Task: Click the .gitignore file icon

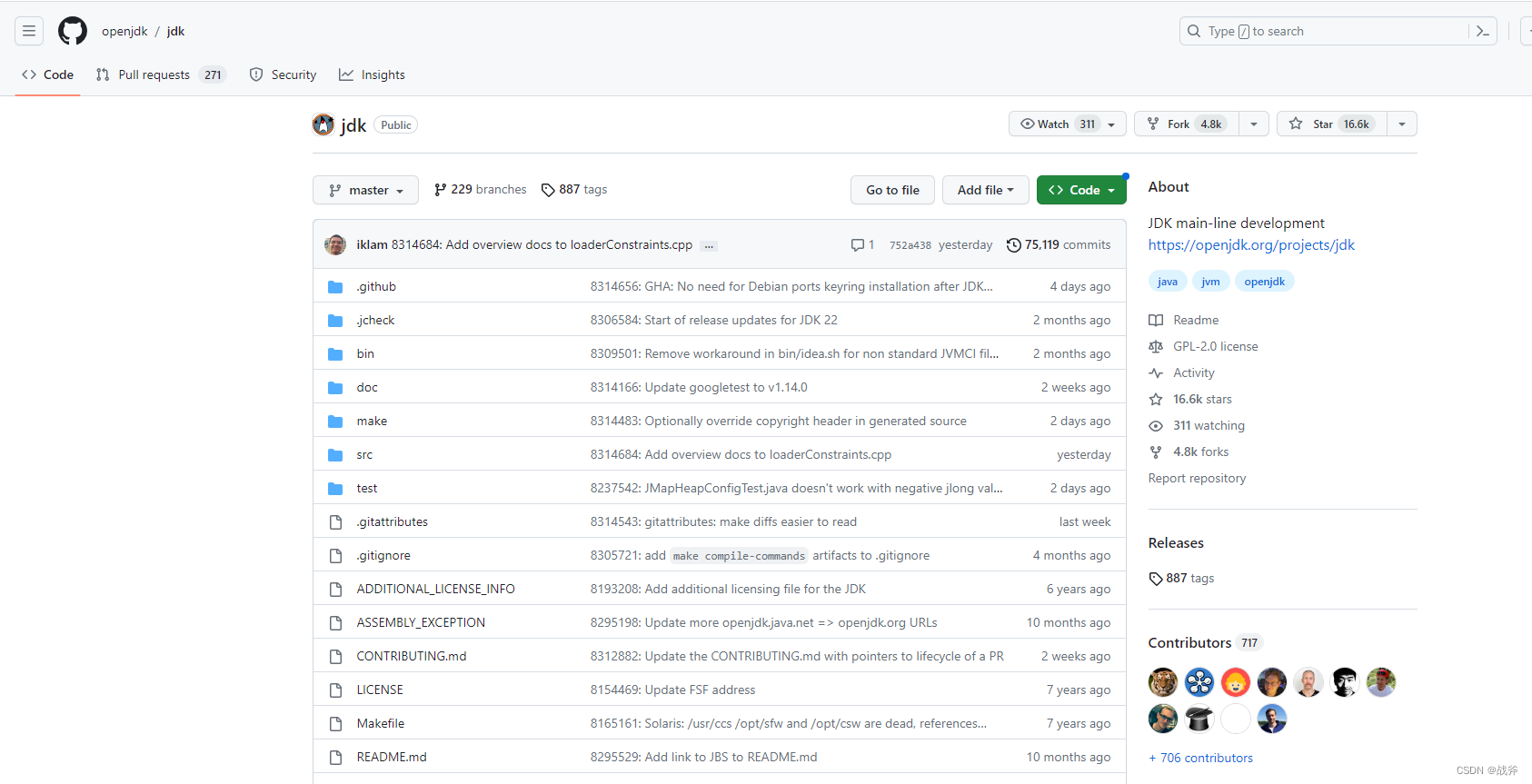Action: click(335, 555)
